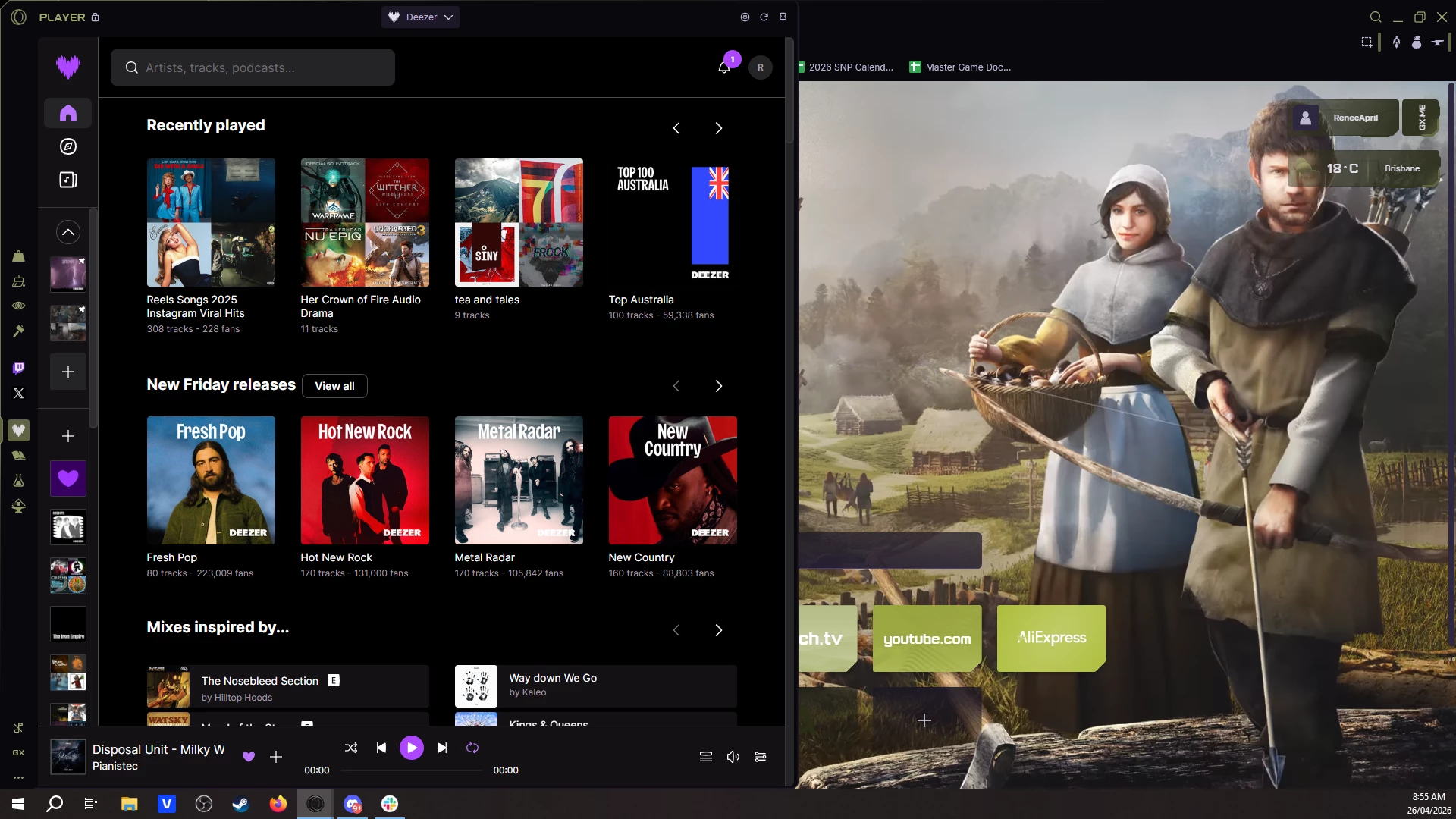Toggle shuffle mode

[351, 748]
